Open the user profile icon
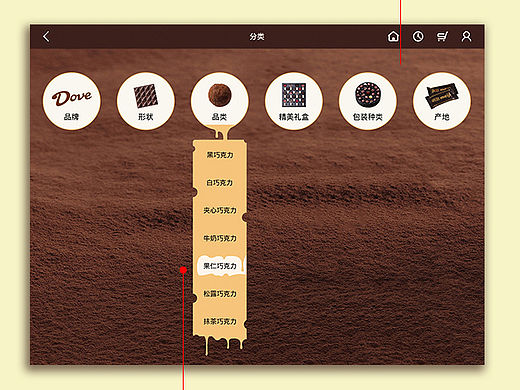 466,36
